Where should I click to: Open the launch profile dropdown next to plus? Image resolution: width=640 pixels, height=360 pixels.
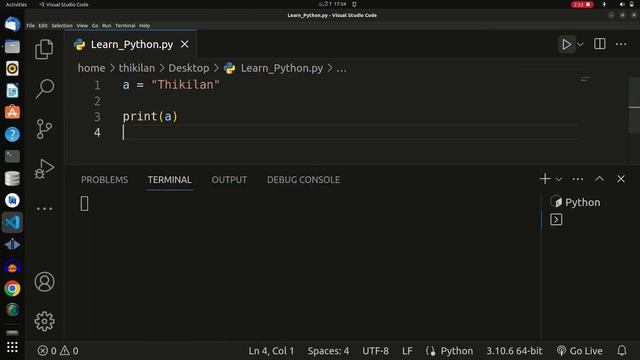559,179
